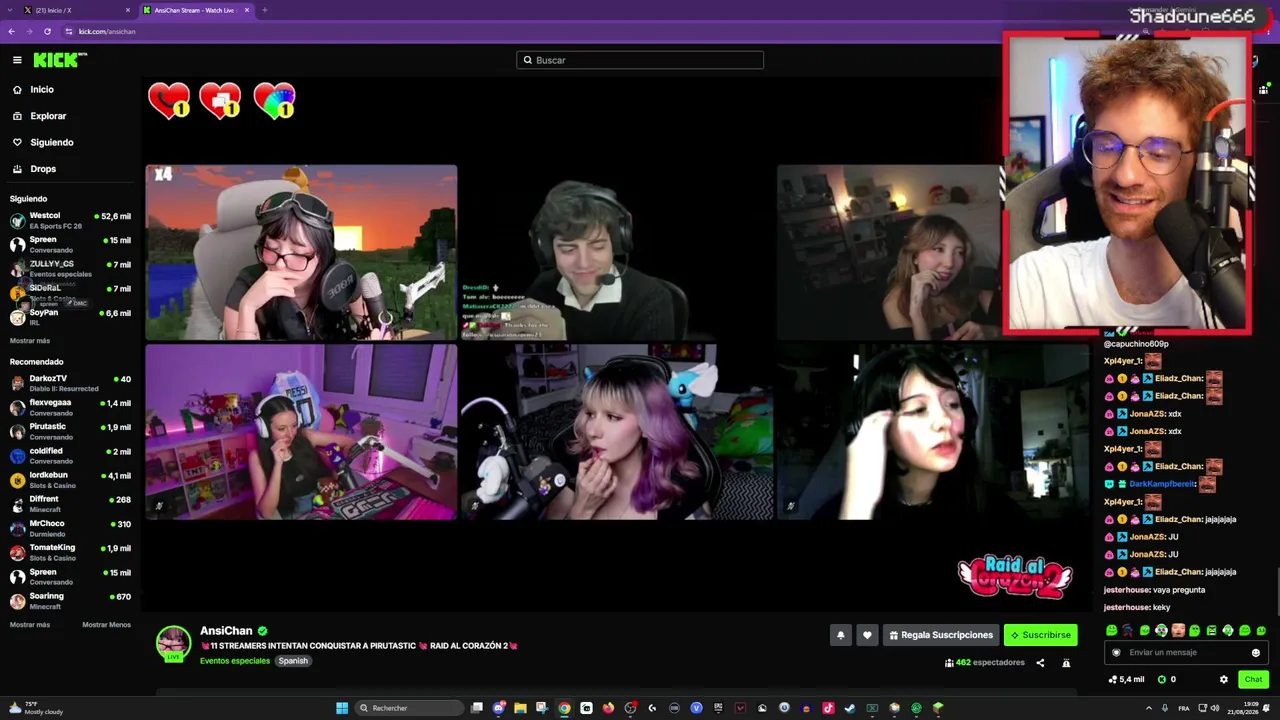The image size is (1280, 720).
Task: Follow channel with the heart button
Action: pyautogui.click(x=867, y=635)
